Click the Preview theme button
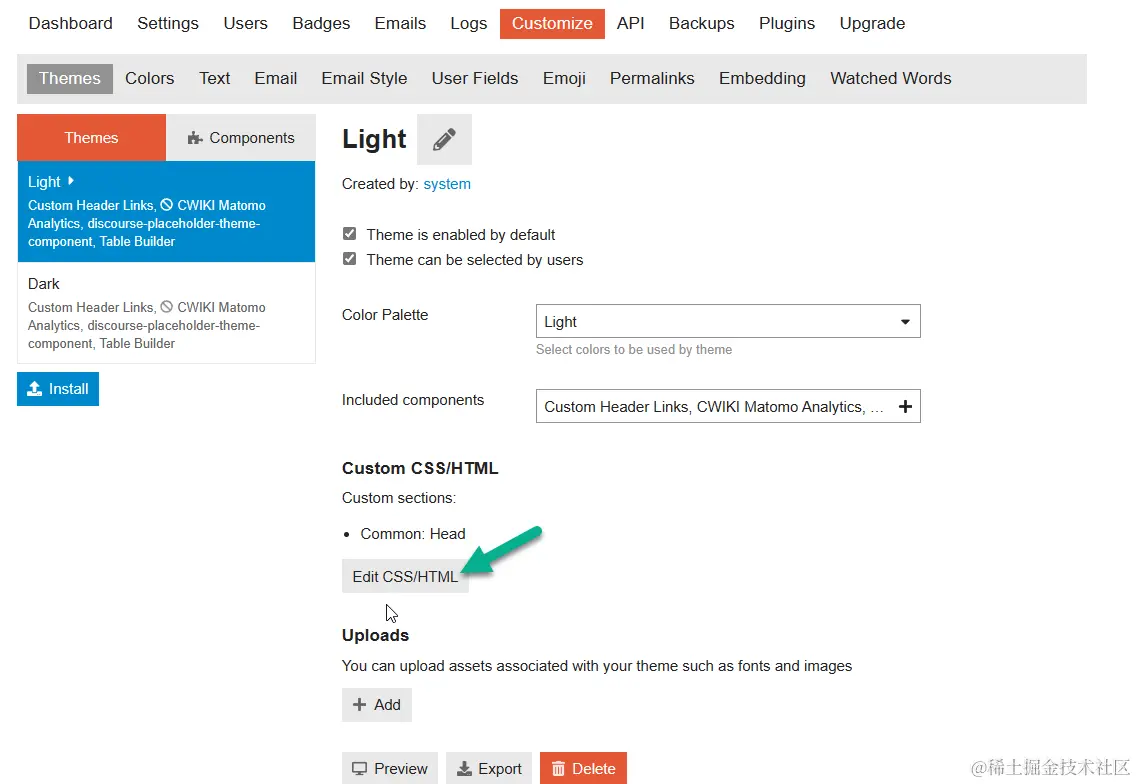 pyautogui.click(x=389, y=768)
